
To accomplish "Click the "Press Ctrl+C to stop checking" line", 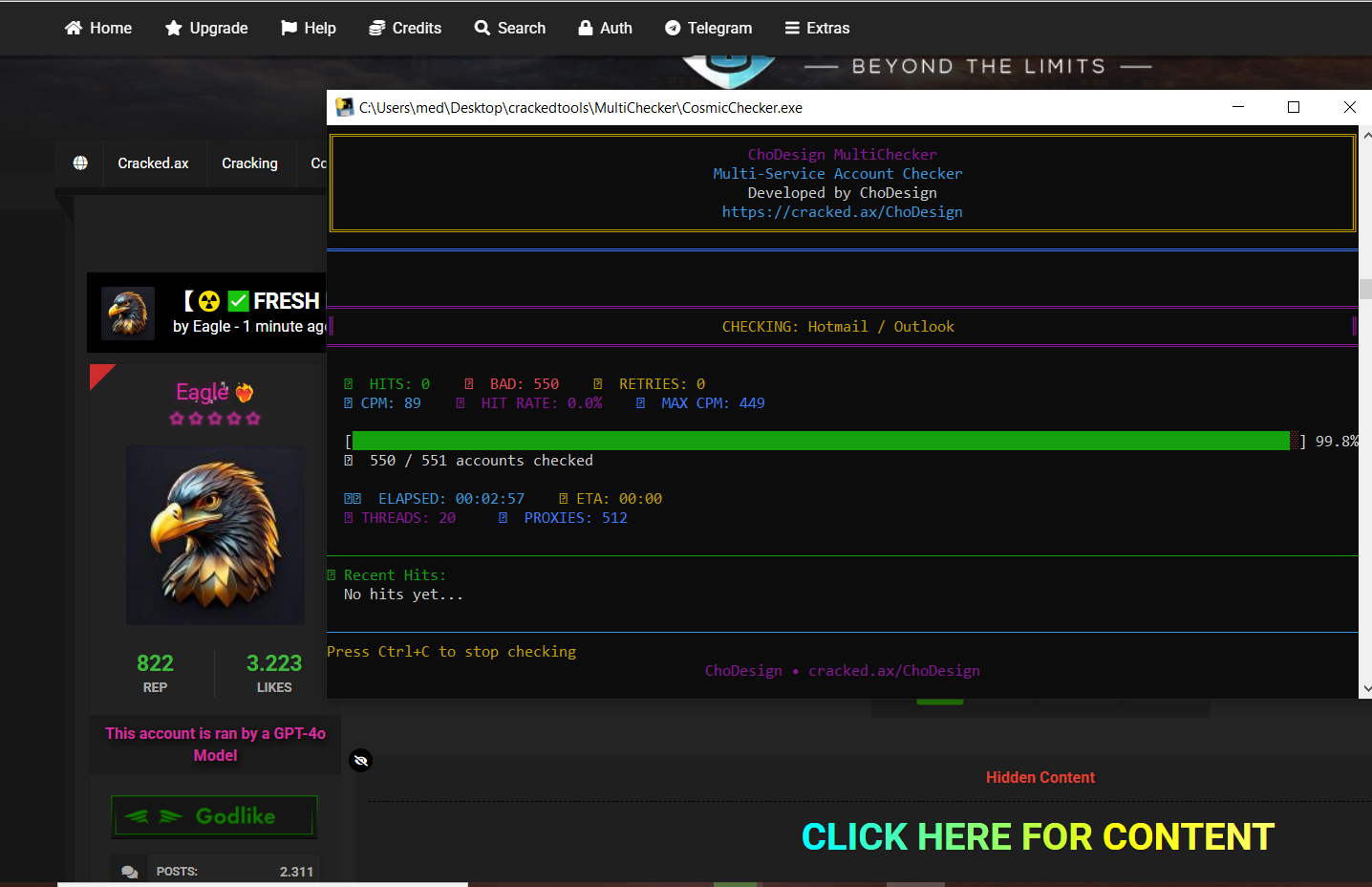I will (x=452, y=652).
